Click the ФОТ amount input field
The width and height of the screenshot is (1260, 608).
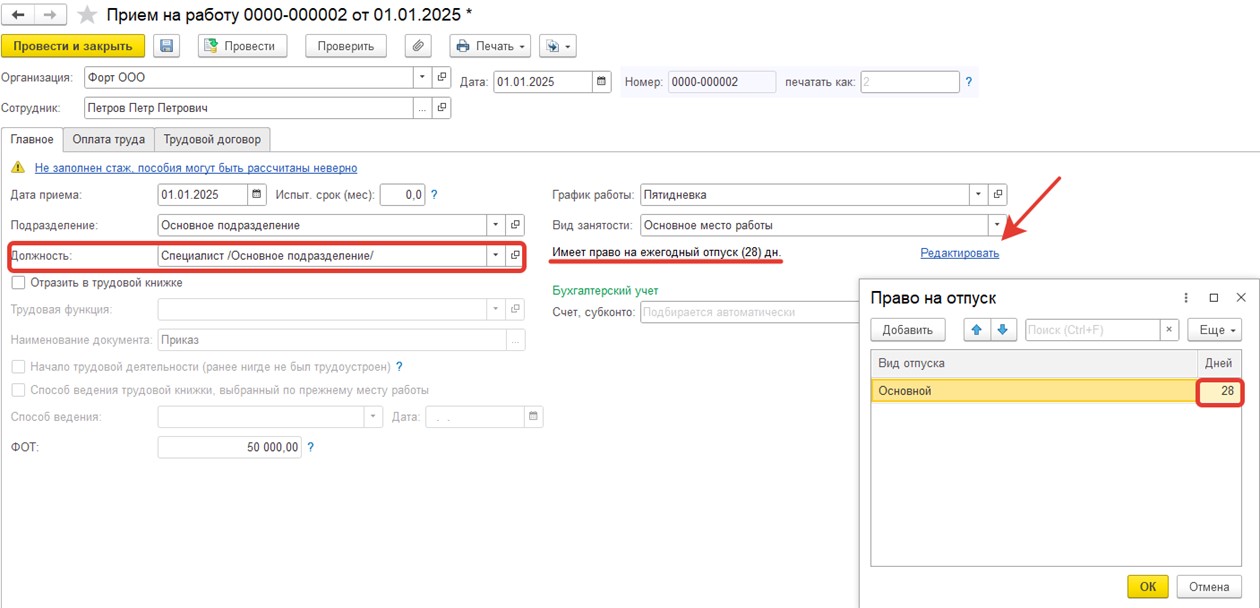[230, 447]
